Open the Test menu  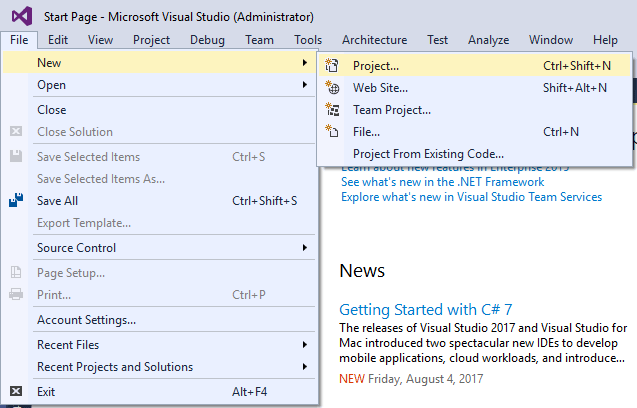[x=437, y=40]
